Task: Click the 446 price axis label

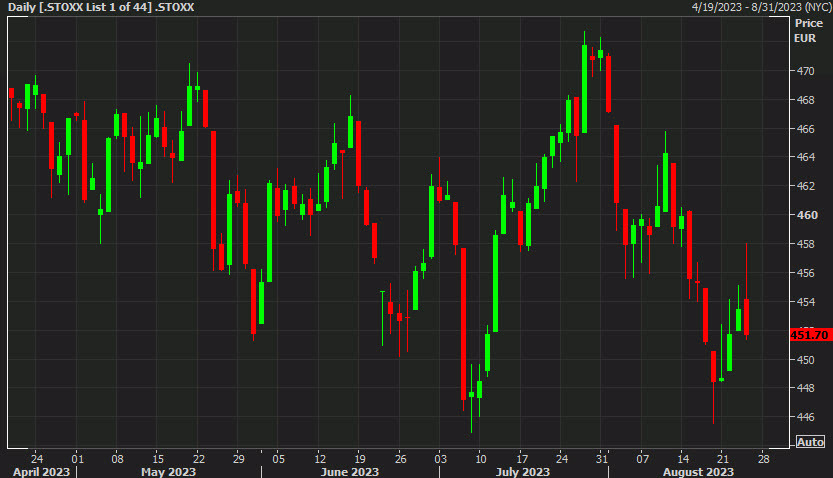Action: [805, 417]
